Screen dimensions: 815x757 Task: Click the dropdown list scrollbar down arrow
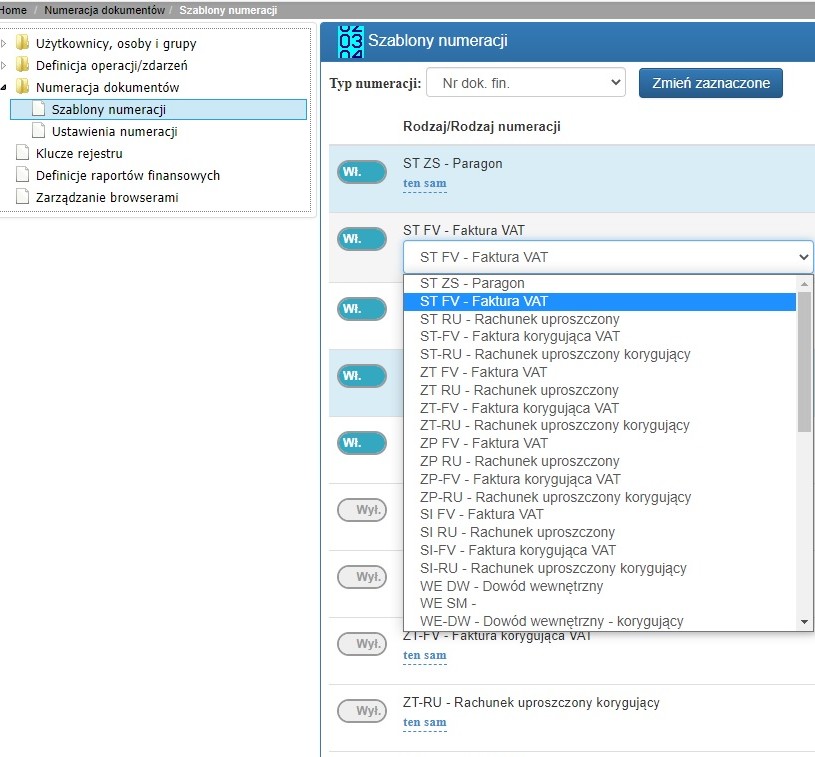click(804, 622)
